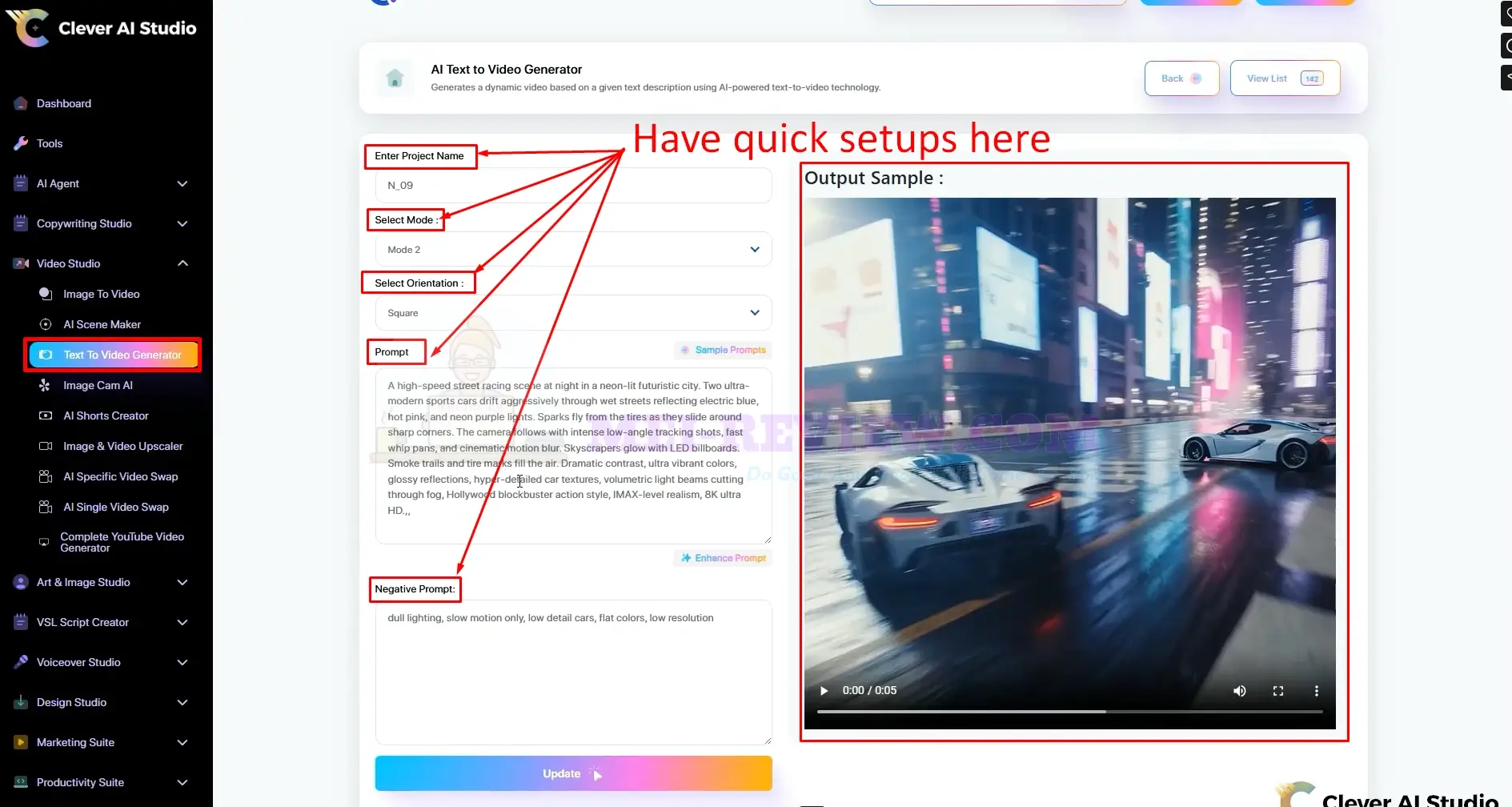
Task: Click the project name field N_09
Action: point(573,185)
